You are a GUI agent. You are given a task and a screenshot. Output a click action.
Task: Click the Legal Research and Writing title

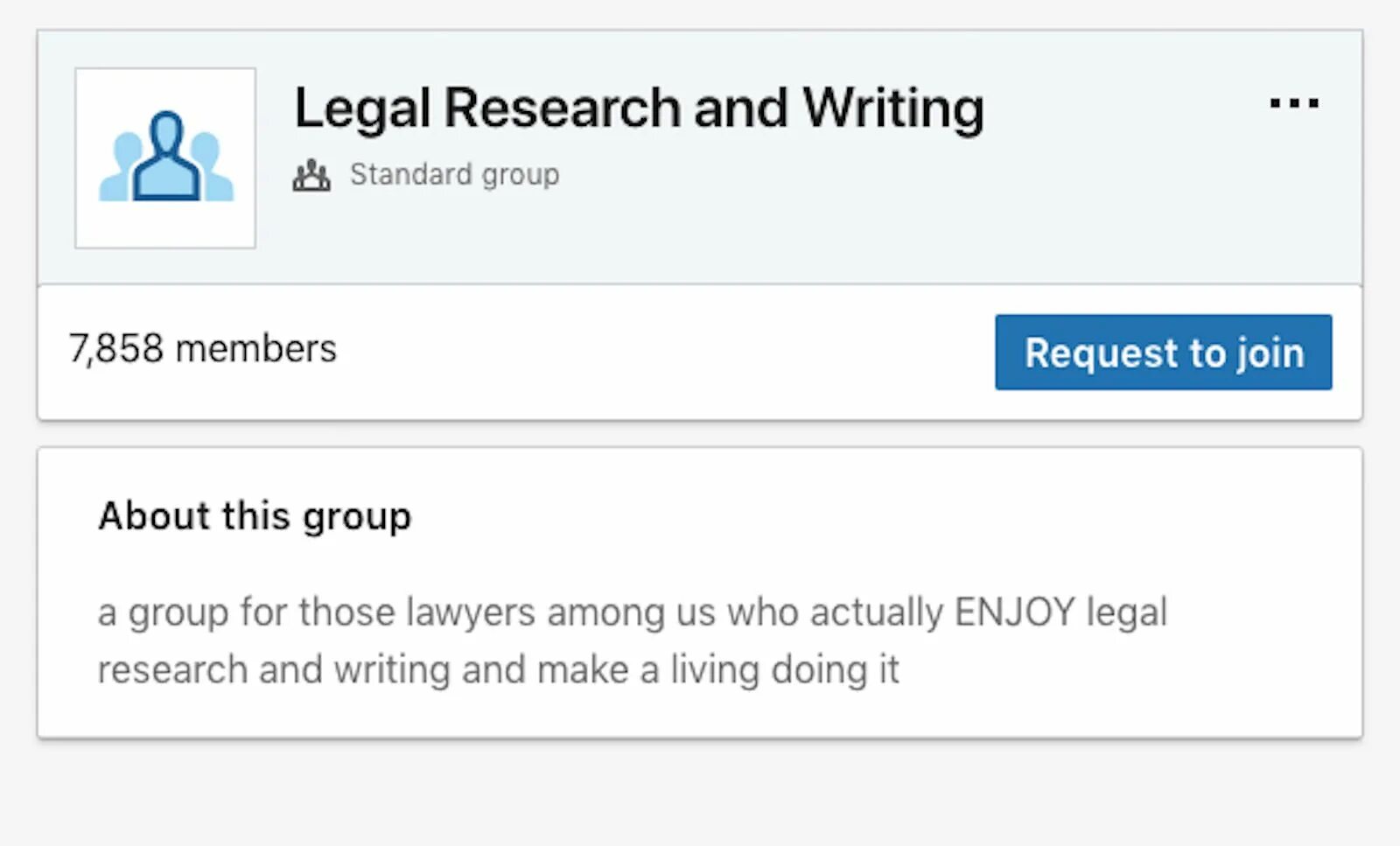639,108
